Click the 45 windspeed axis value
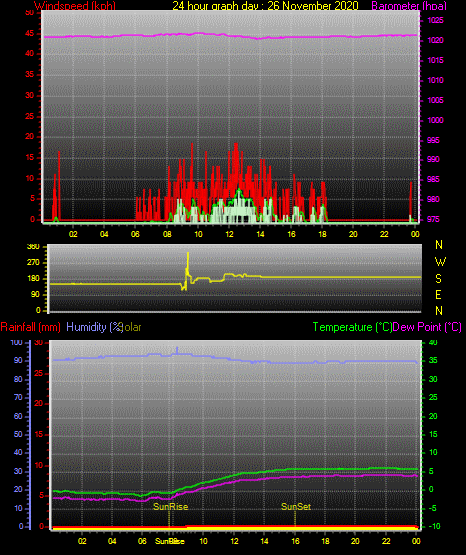Screen dimensions: 466x555 coord(30,34)
